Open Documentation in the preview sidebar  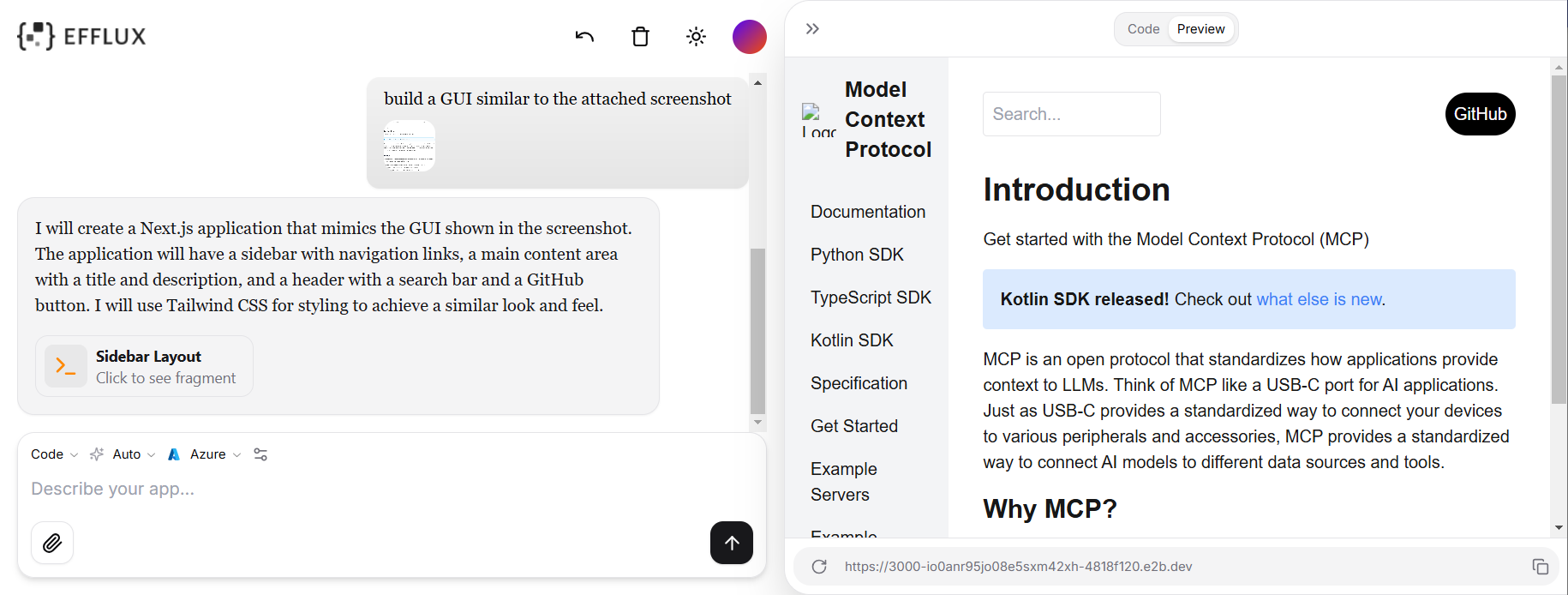(x=868, y=212)
